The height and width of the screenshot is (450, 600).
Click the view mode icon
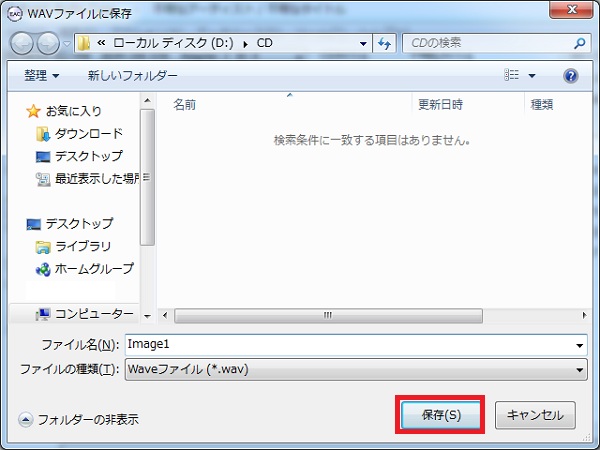click(x=513, y=76)
